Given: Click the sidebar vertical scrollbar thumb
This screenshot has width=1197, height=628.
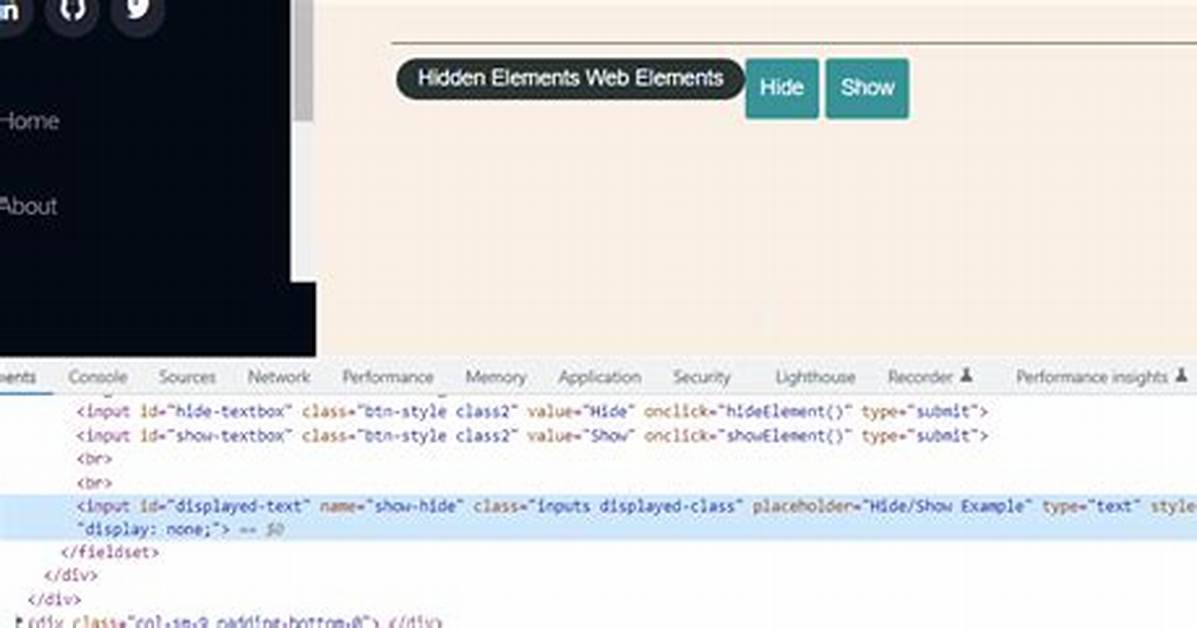Looking at the screenshot, I should pyautogui.click(x=303, y=60).
